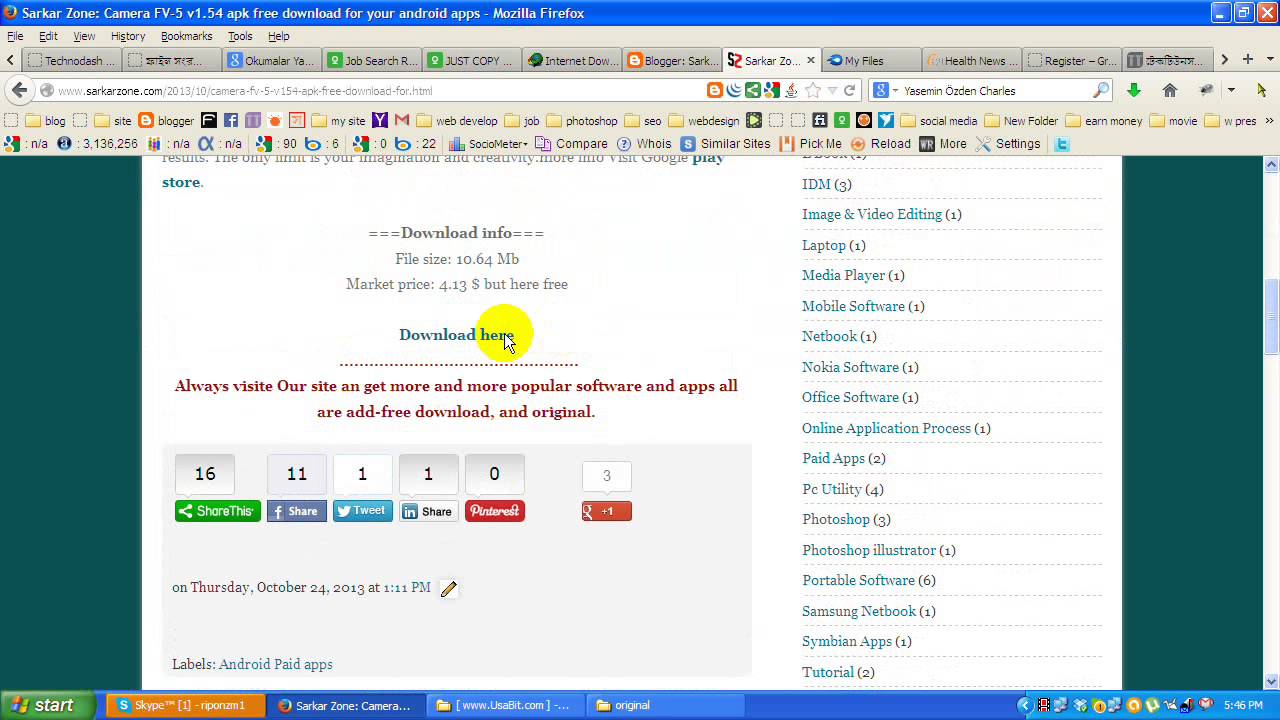
Task: Click the LinkedIn Share button
Action: tap(428, 511)
